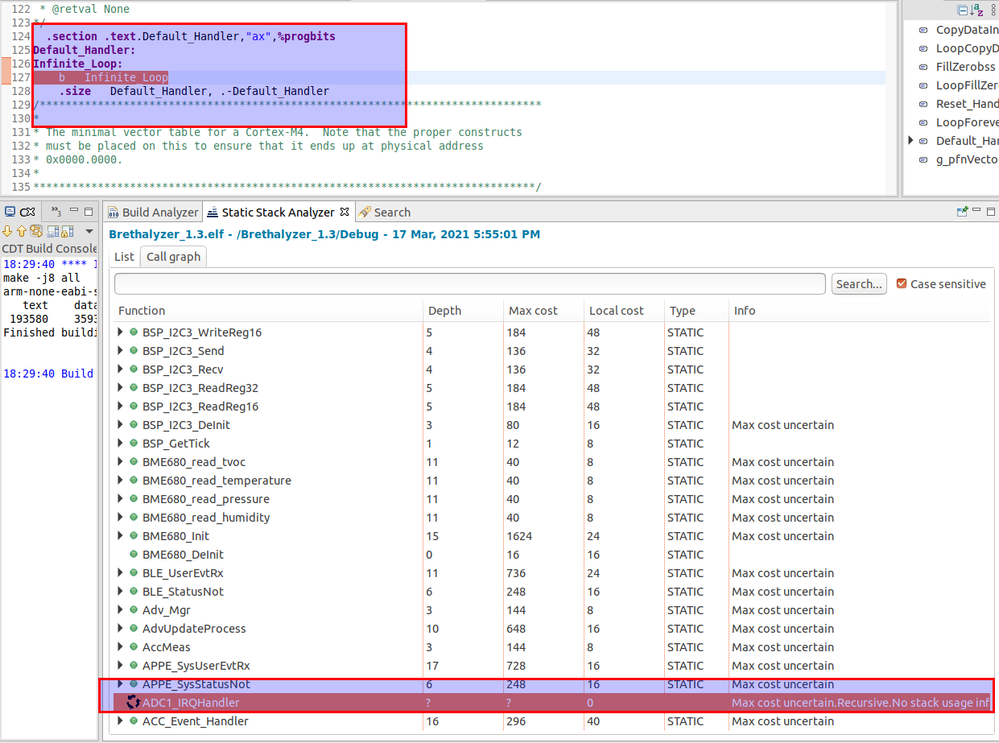999x743 pixels.
Task: Click the recursive icon of ADC1_IRQHandler
Action: 133,702
